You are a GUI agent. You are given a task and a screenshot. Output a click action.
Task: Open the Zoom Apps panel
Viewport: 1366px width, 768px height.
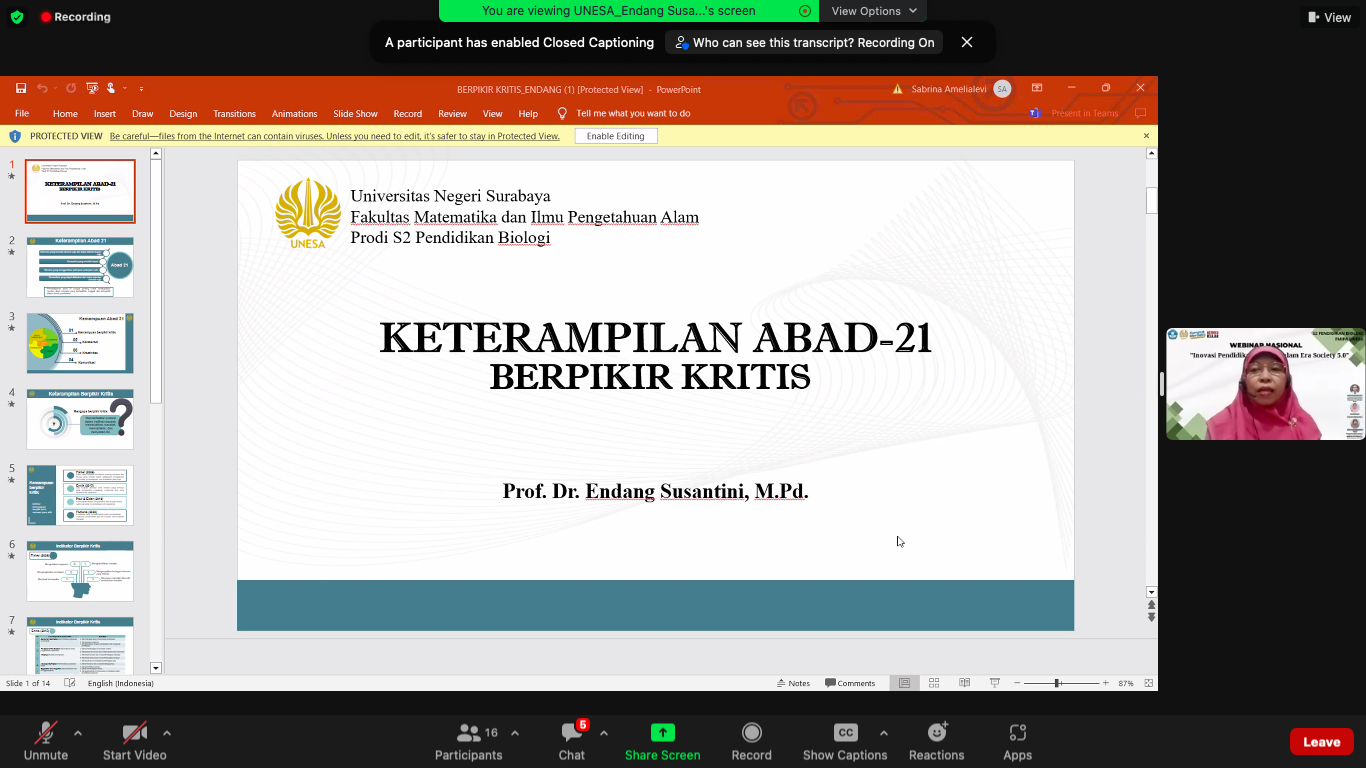point(1017,741)
